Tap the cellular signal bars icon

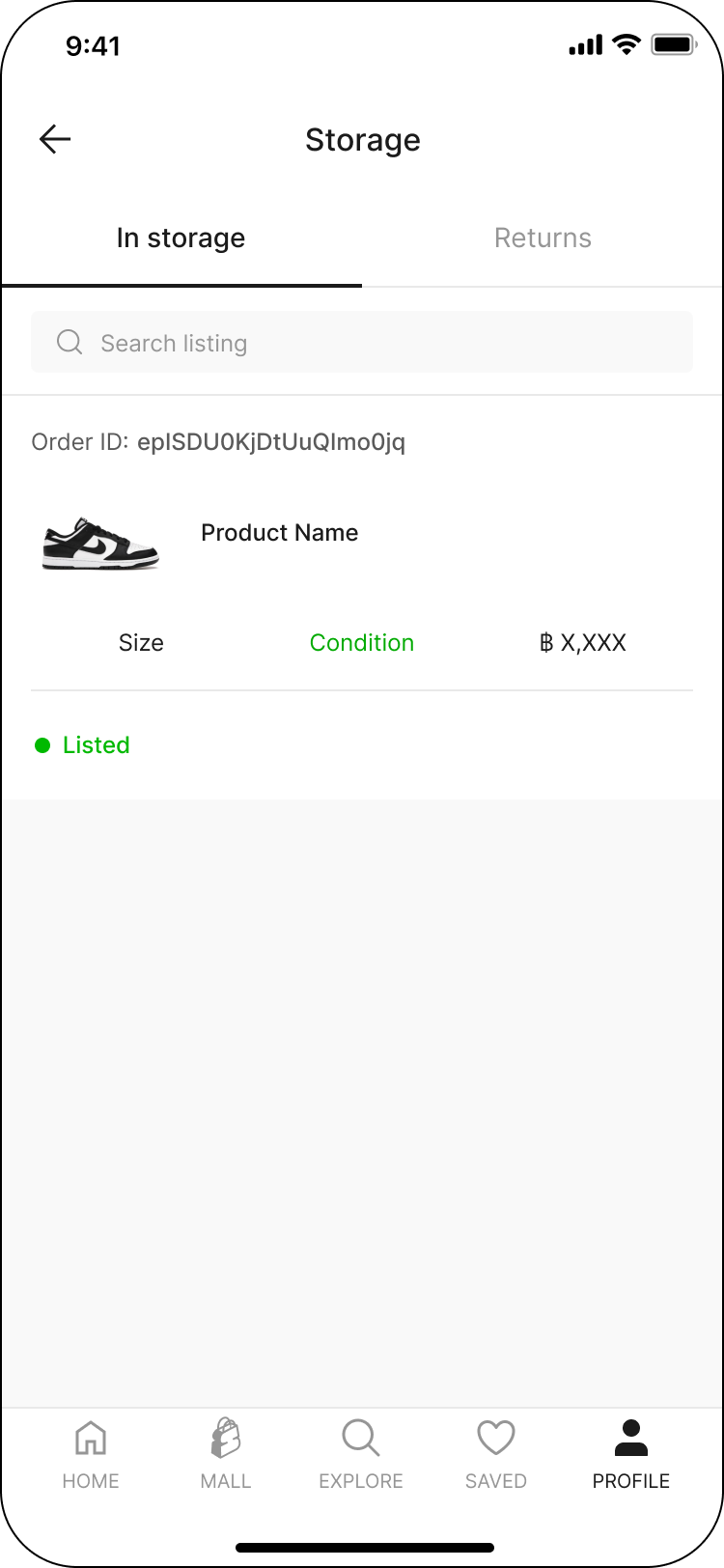(585, 44)
